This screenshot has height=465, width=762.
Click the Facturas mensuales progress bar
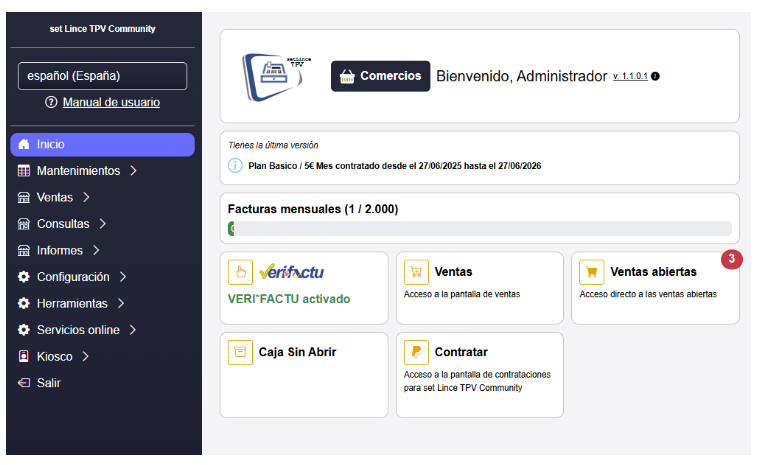[479, 229]
